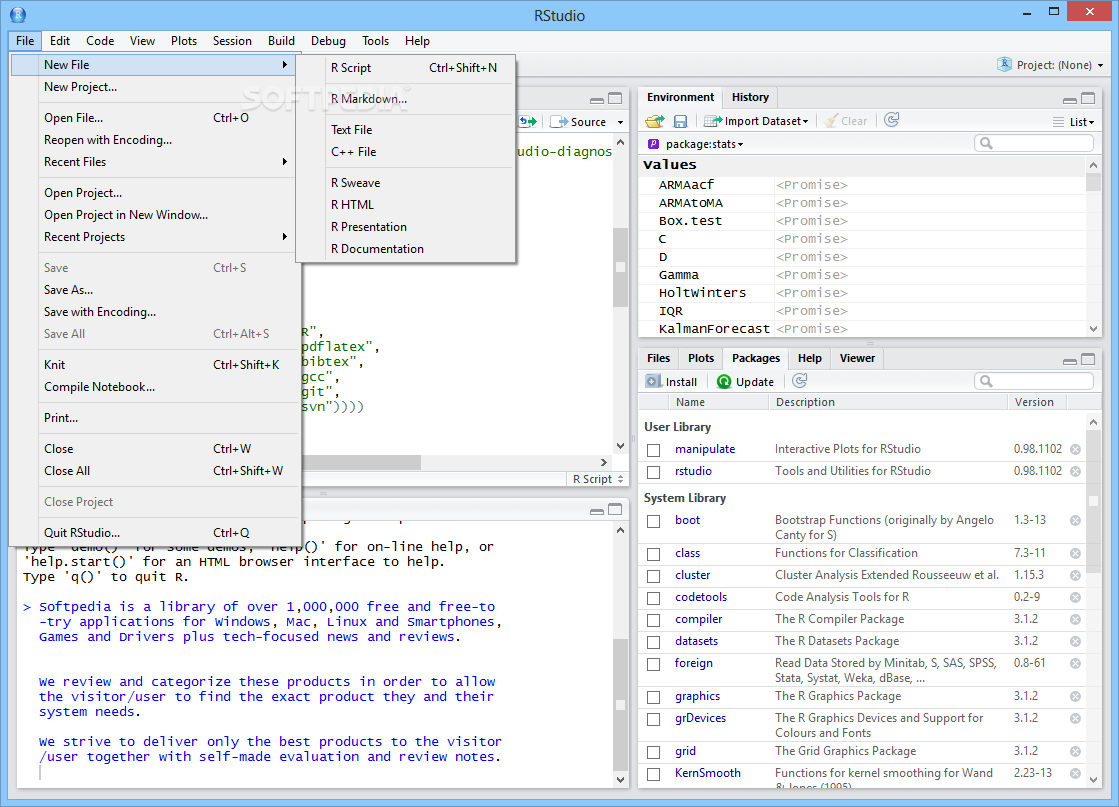The height and width of the screenshot is (807, 1119).
Task: Load the cluster package via checkbox
Action: pyautogui.click(x=653, y=577)
